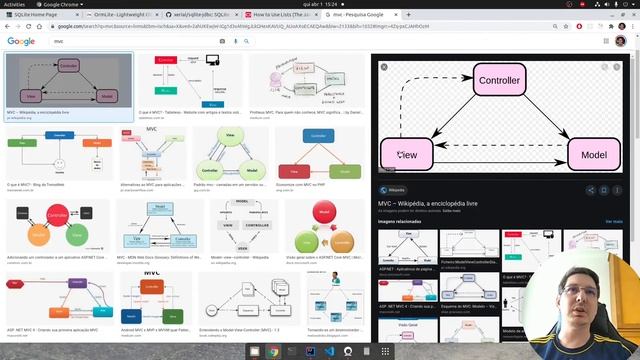Open the Google account avatar
The width and height of the screenshot is (640, 360).
(x=621, y=41)
